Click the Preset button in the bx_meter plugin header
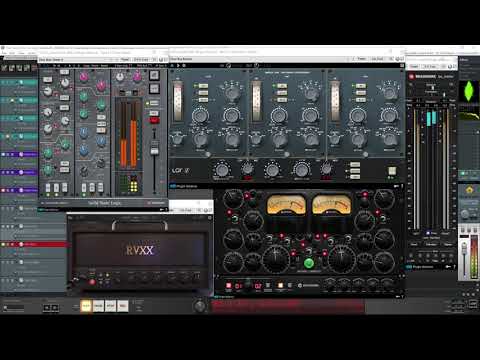 414,66
